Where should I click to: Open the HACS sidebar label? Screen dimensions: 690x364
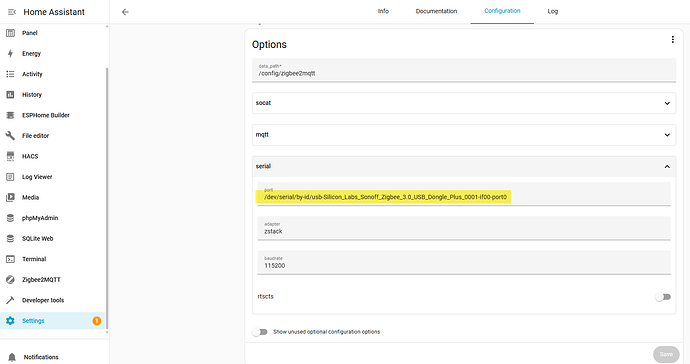[x=30, y=156]
